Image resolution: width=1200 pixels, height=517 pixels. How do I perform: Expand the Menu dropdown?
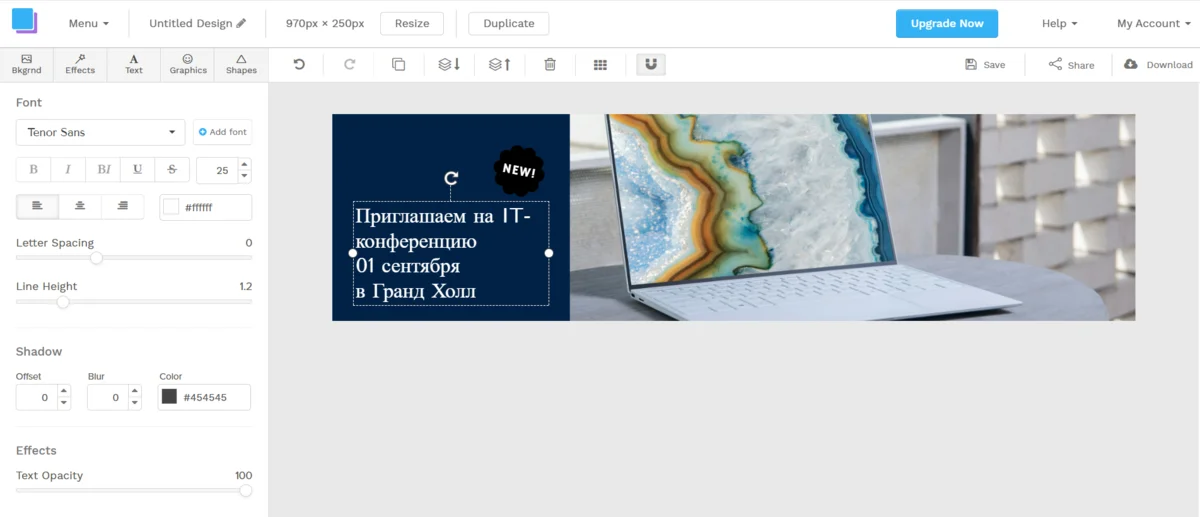89,23
